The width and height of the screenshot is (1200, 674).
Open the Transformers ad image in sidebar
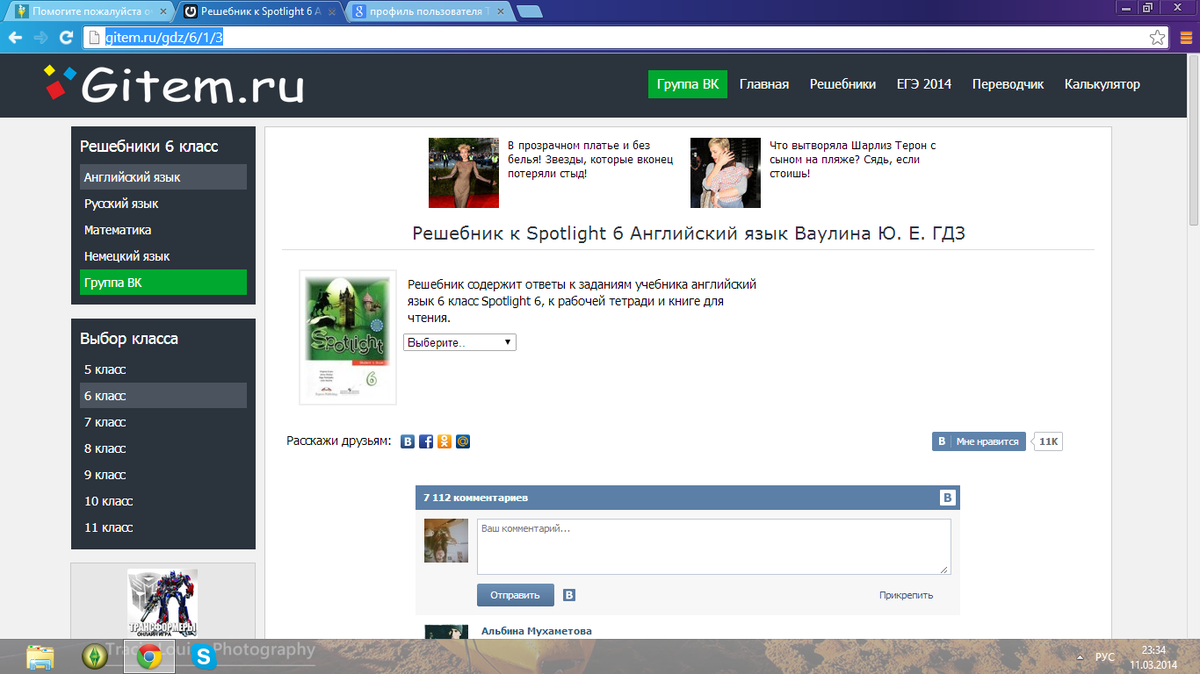pos(163,602)
